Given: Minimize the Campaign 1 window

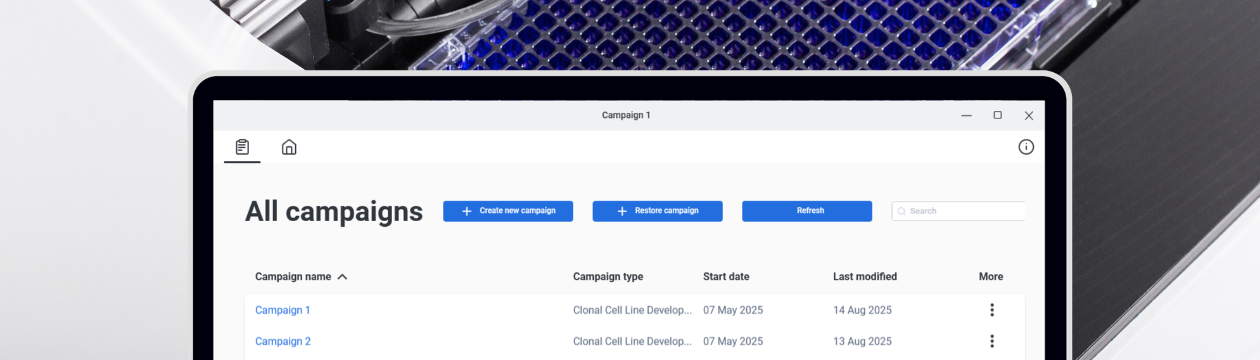Looking at the screenshot, I should coord(966,115).
